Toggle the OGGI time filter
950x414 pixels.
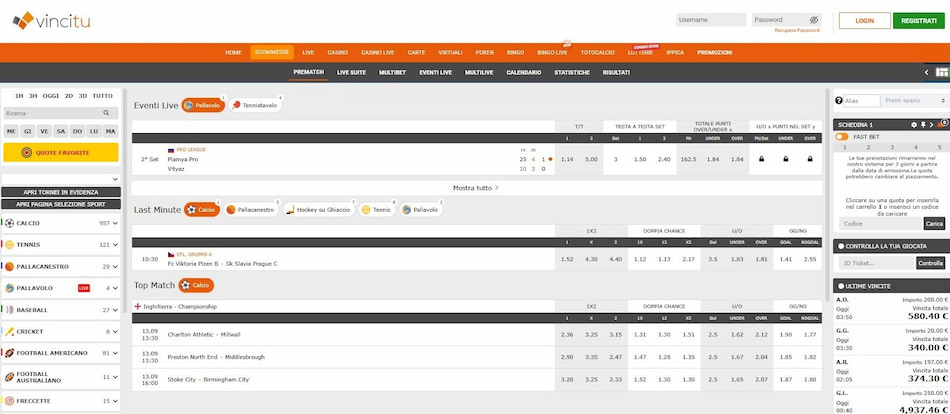click(x=52, y=96)
